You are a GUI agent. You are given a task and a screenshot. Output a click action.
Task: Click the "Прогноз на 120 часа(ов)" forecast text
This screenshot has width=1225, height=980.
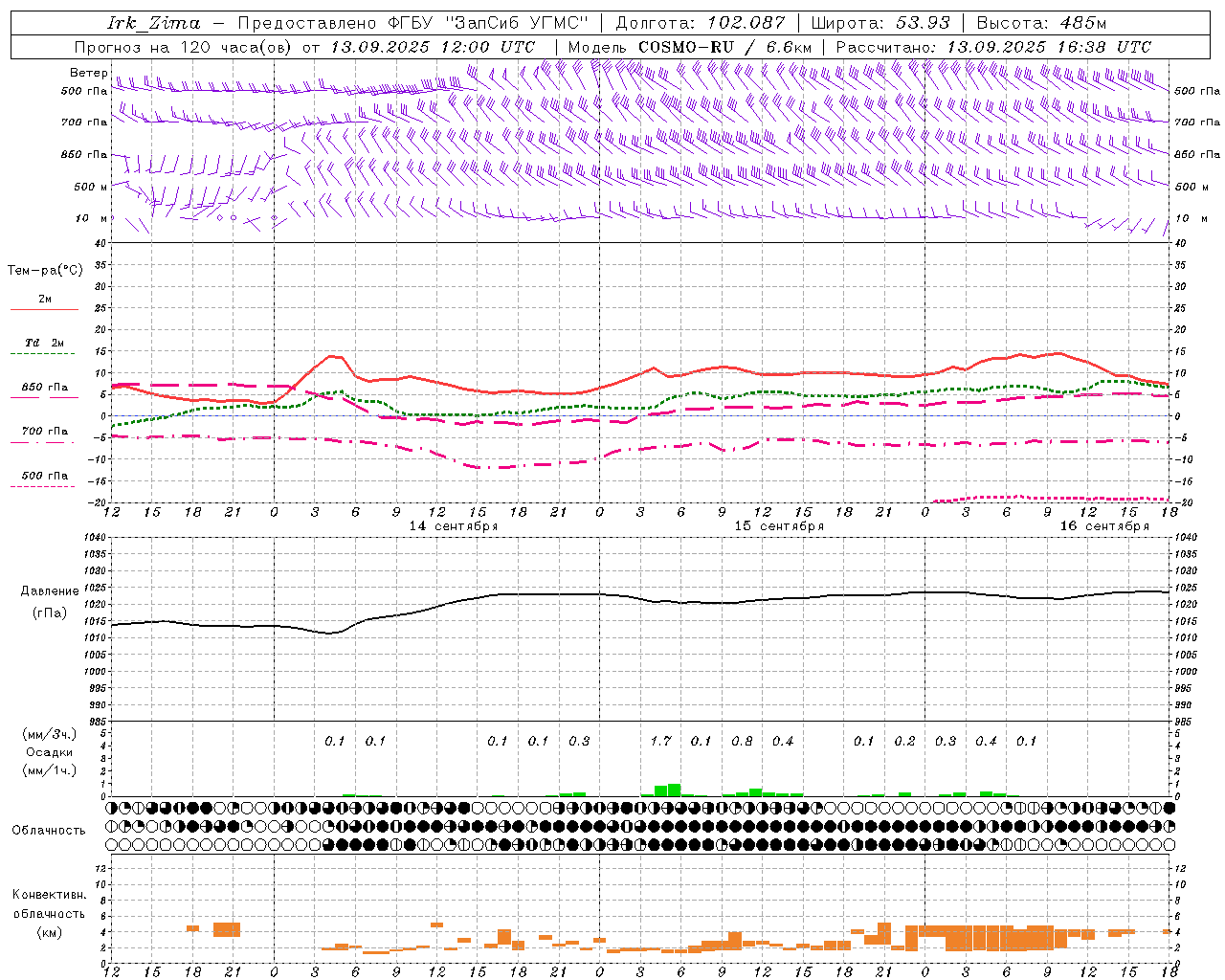pos(183,47)
